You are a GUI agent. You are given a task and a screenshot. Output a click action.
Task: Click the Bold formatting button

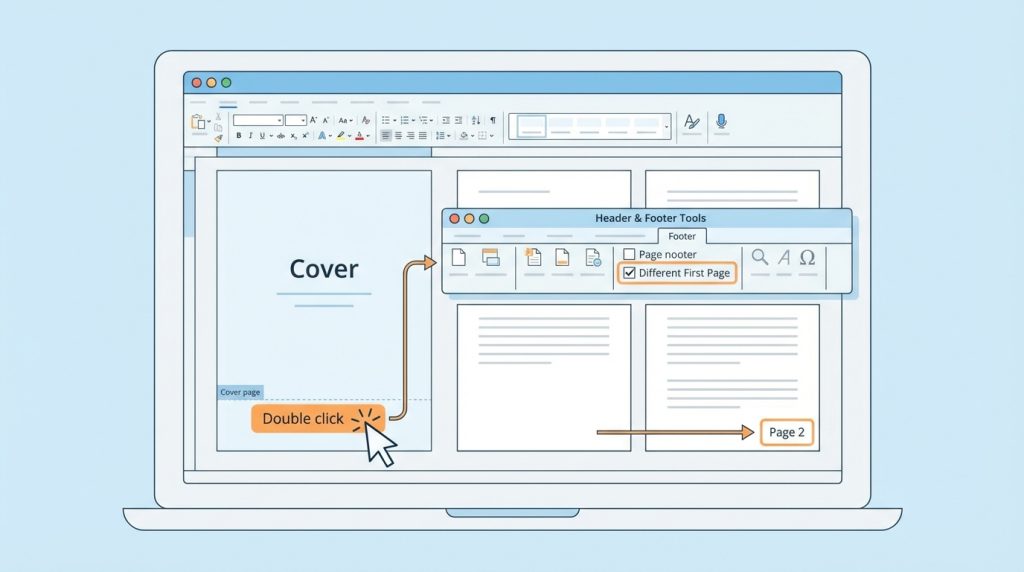(238, 136)
